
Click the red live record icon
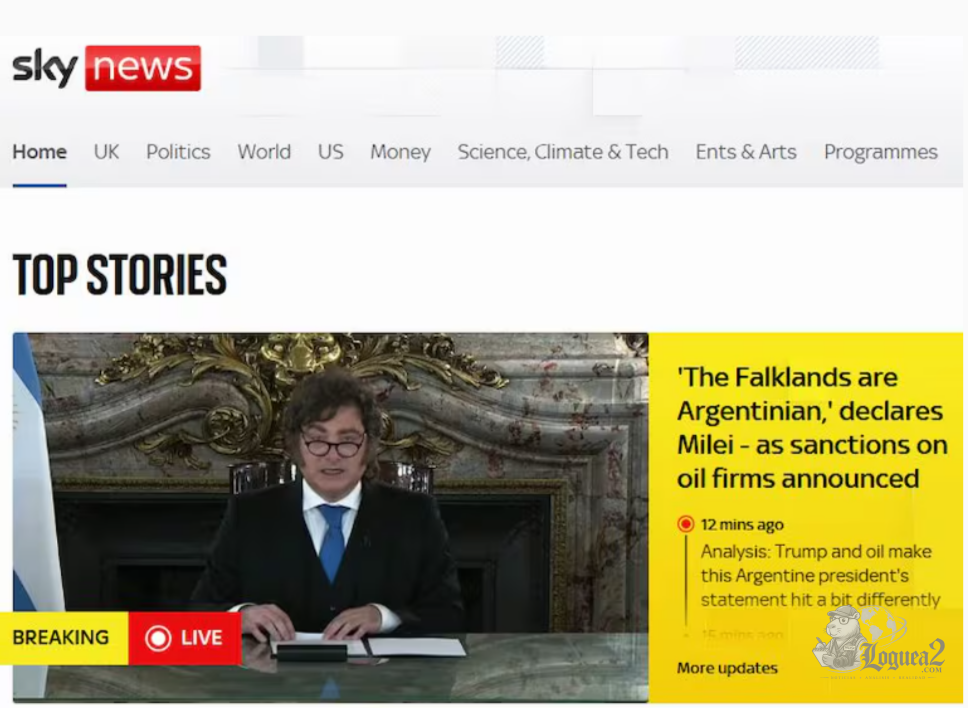(158, 638)
